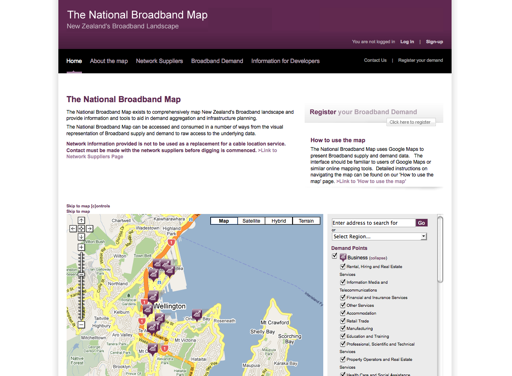
Task: Click the 'How to use the map' heading
Action: click(x=338, y=140)
